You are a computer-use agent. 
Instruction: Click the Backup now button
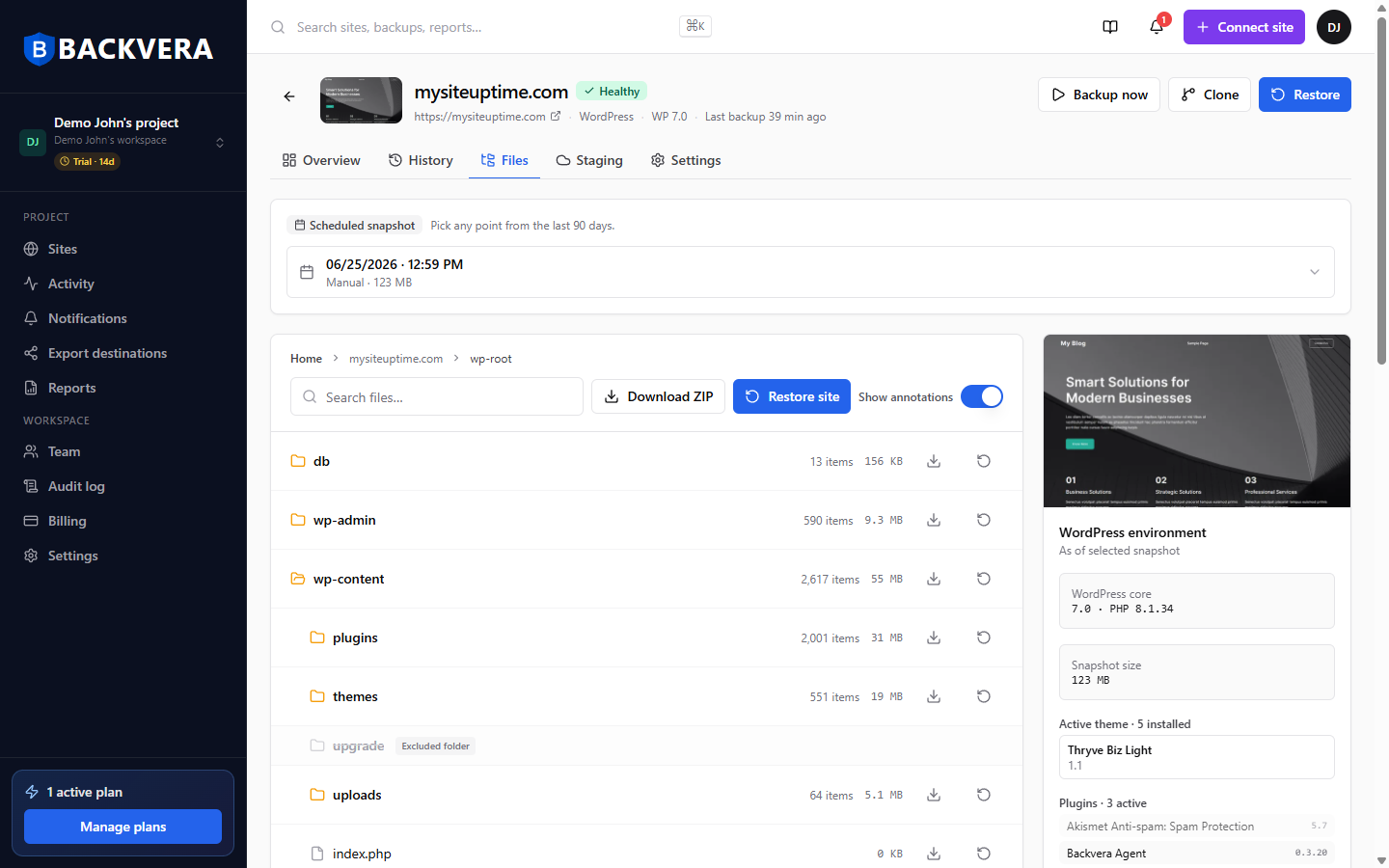1099,95
